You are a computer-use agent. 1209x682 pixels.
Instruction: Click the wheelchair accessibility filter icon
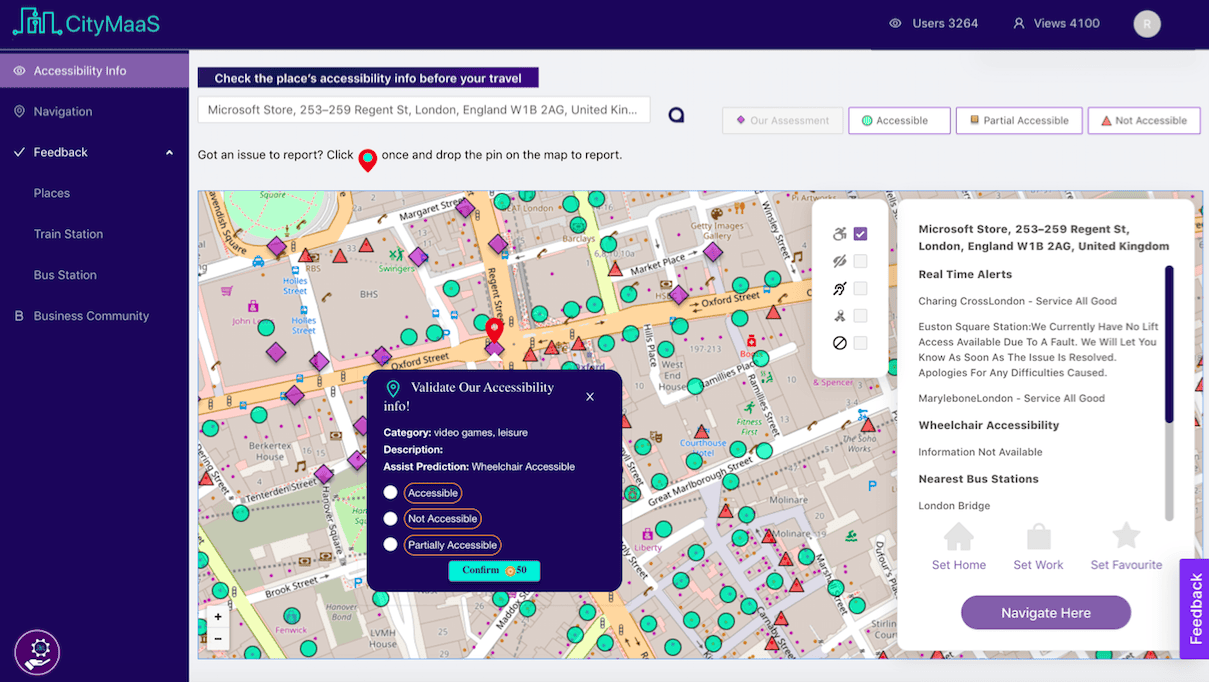pyautogui.click(x=839, y=234)
